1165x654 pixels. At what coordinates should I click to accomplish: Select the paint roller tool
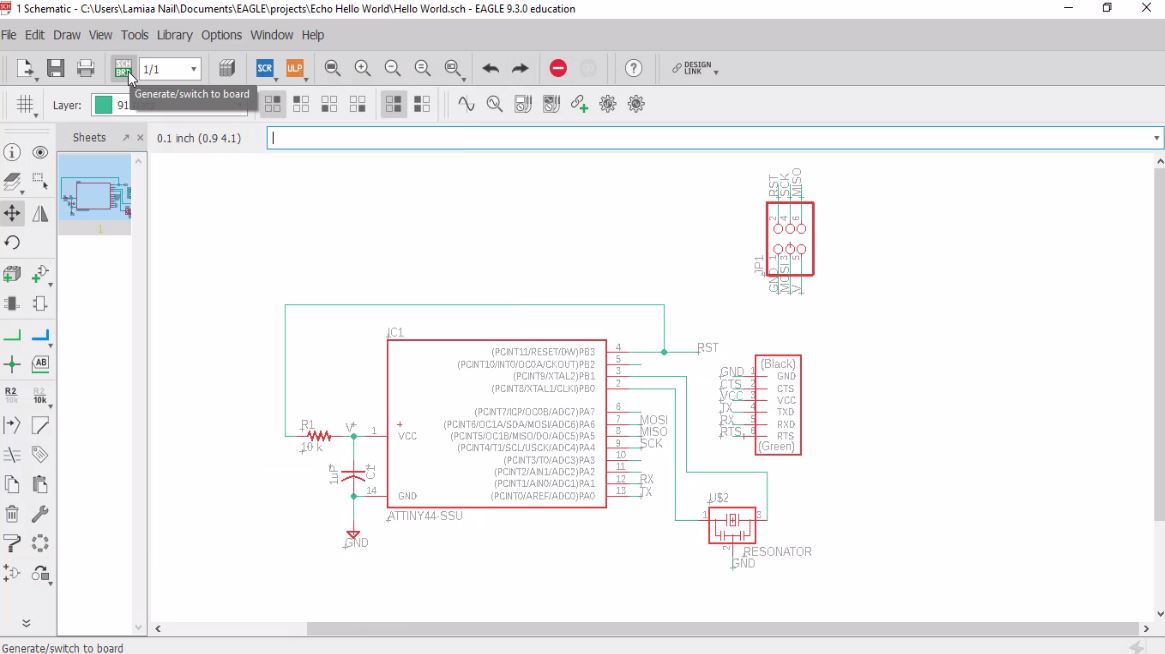12,543
